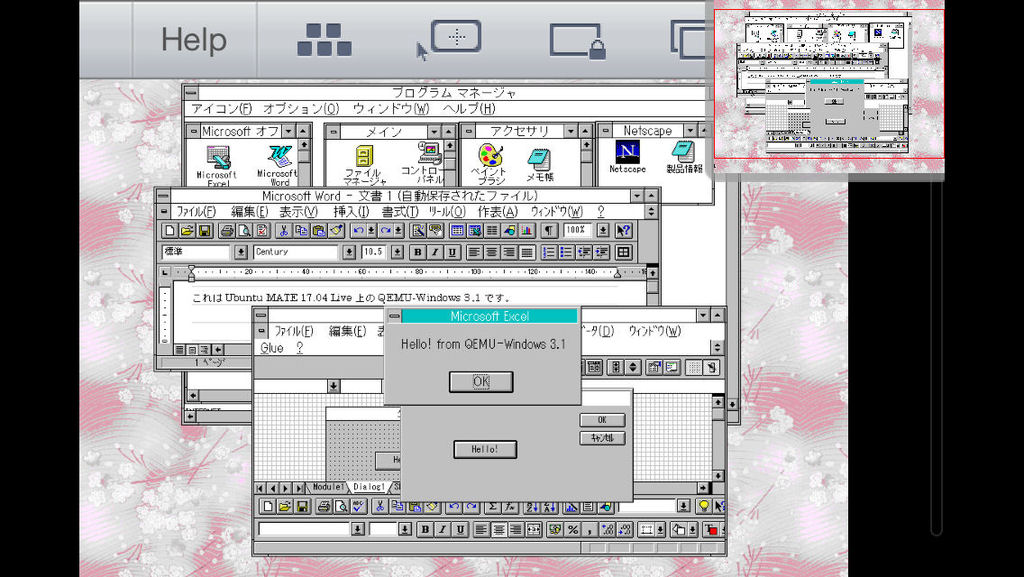Click the screen lock icon in top bar
Viewport: 1024px width, 577px height.
coord(577,40)
